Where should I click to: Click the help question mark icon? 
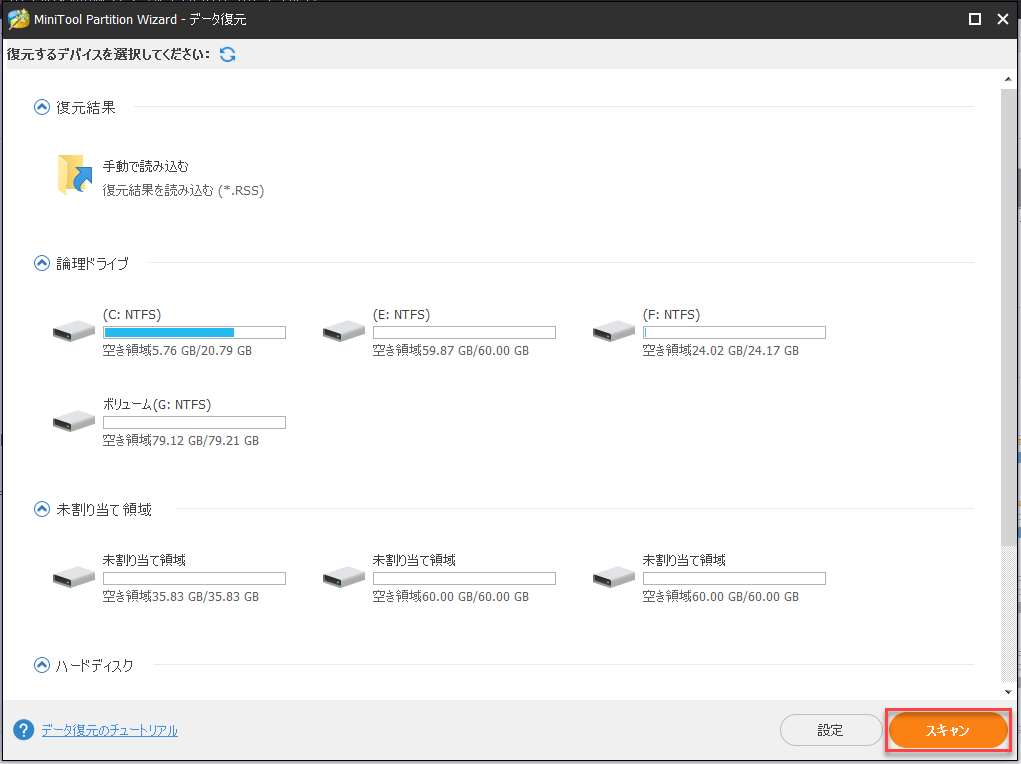(22, 730)
